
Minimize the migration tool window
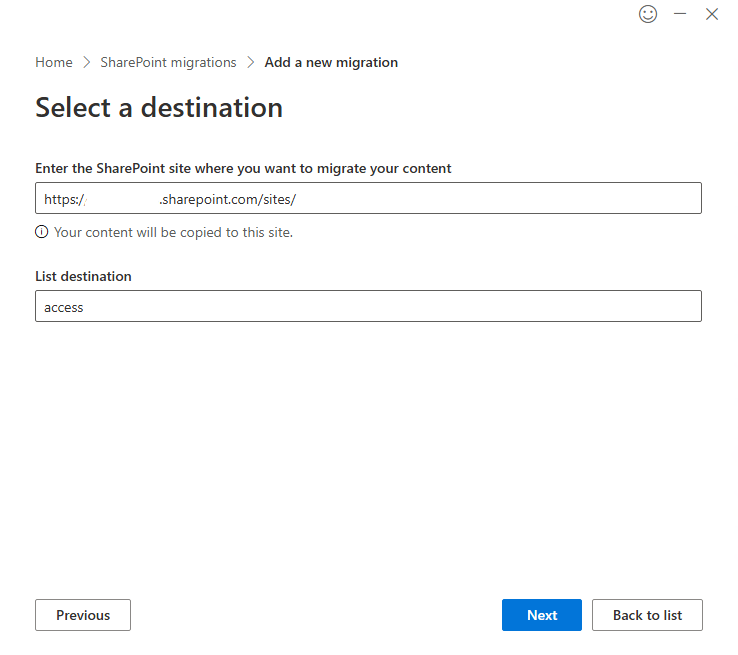click(680, 14)
